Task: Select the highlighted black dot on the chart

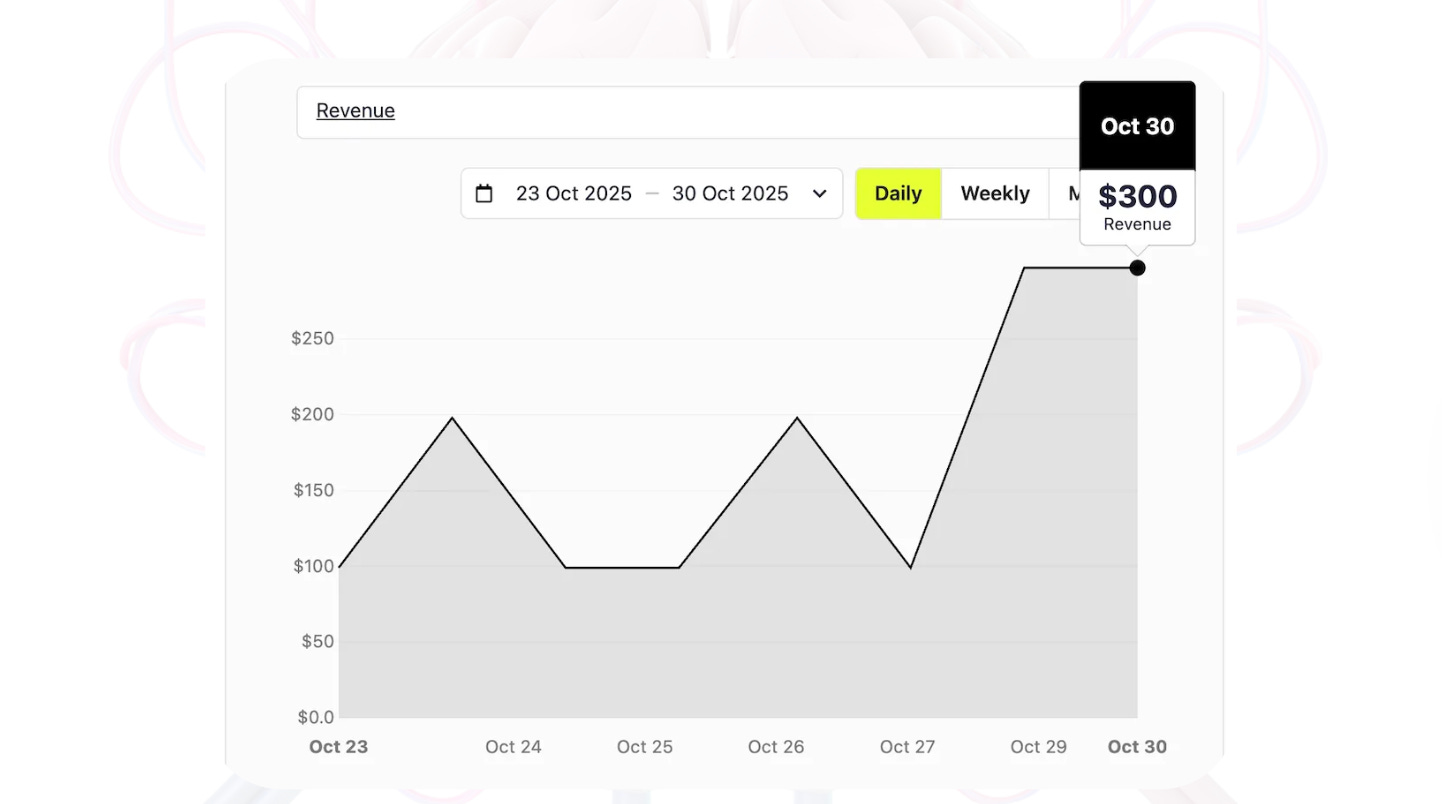Action: pos(1137,267)
